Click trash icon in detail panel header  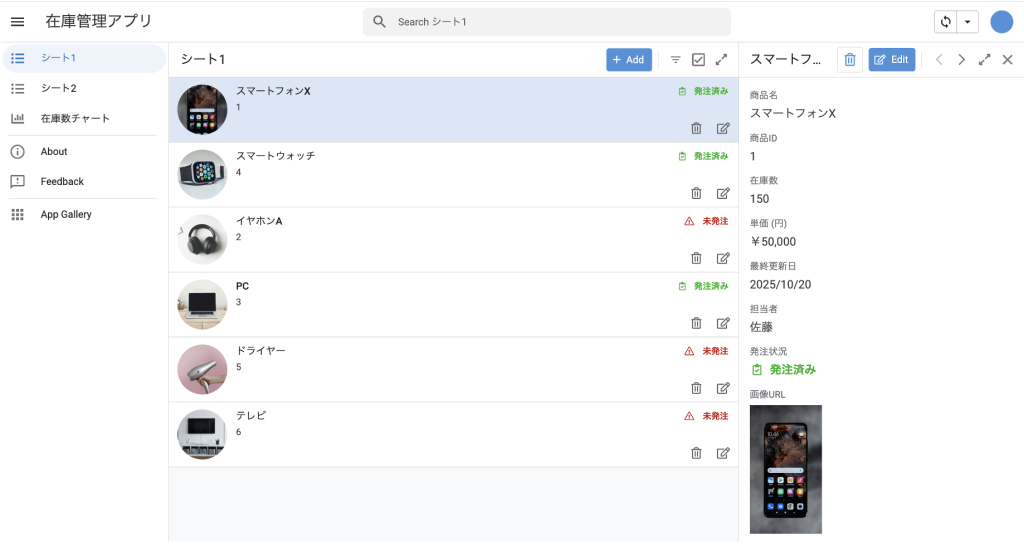(849, 60)
